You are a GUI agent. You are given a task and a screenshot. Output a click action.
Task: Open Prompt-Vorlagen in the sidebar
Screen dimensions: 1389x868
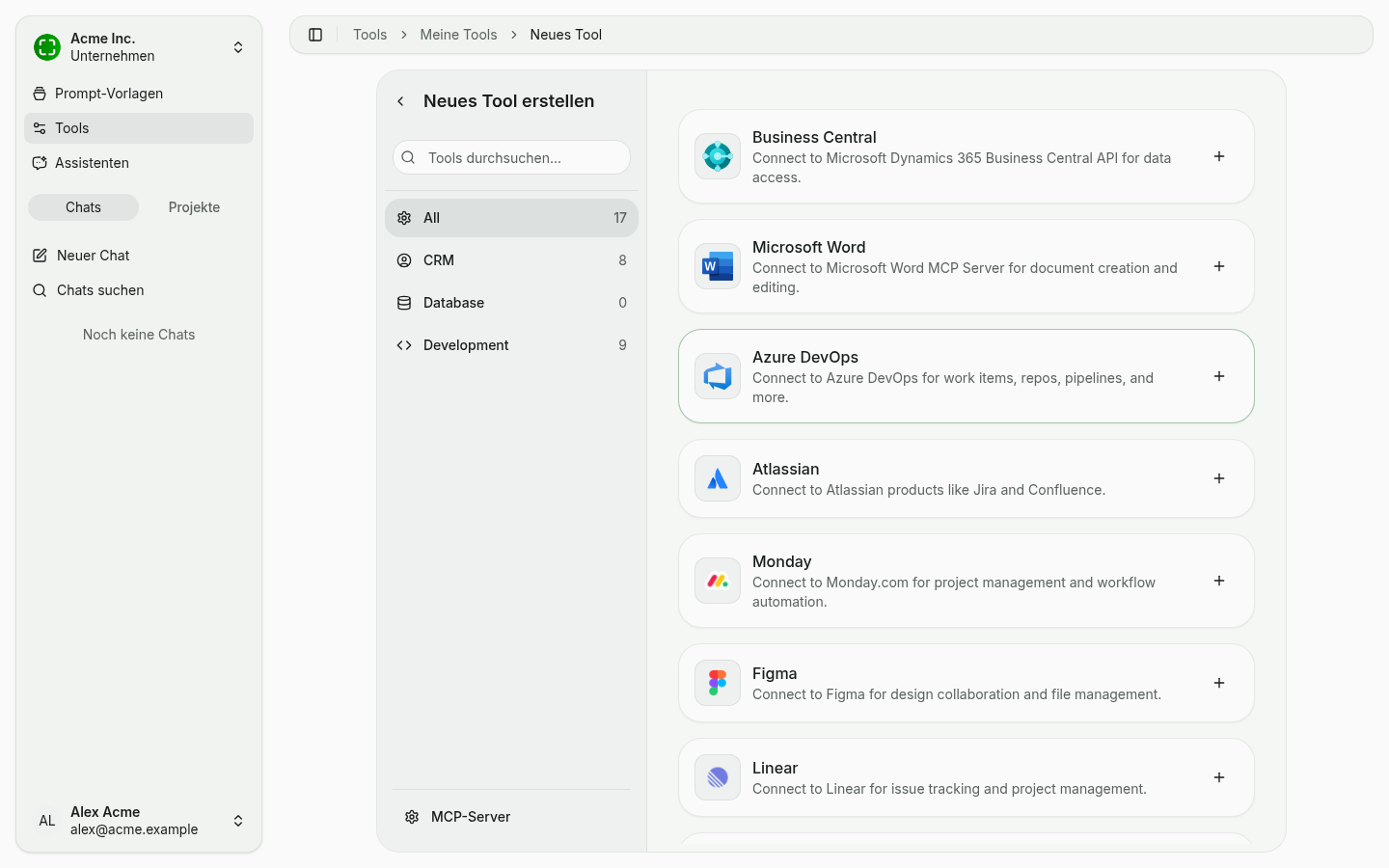[139, 94]
